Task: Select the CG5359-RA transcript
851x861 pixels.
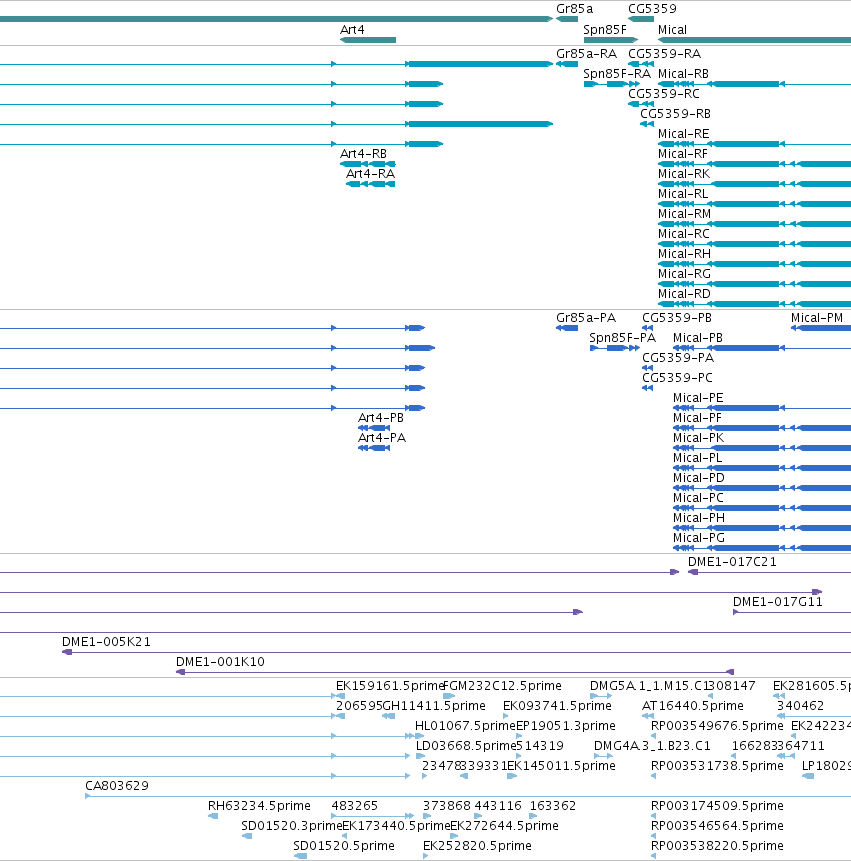Action: point(641,64)
